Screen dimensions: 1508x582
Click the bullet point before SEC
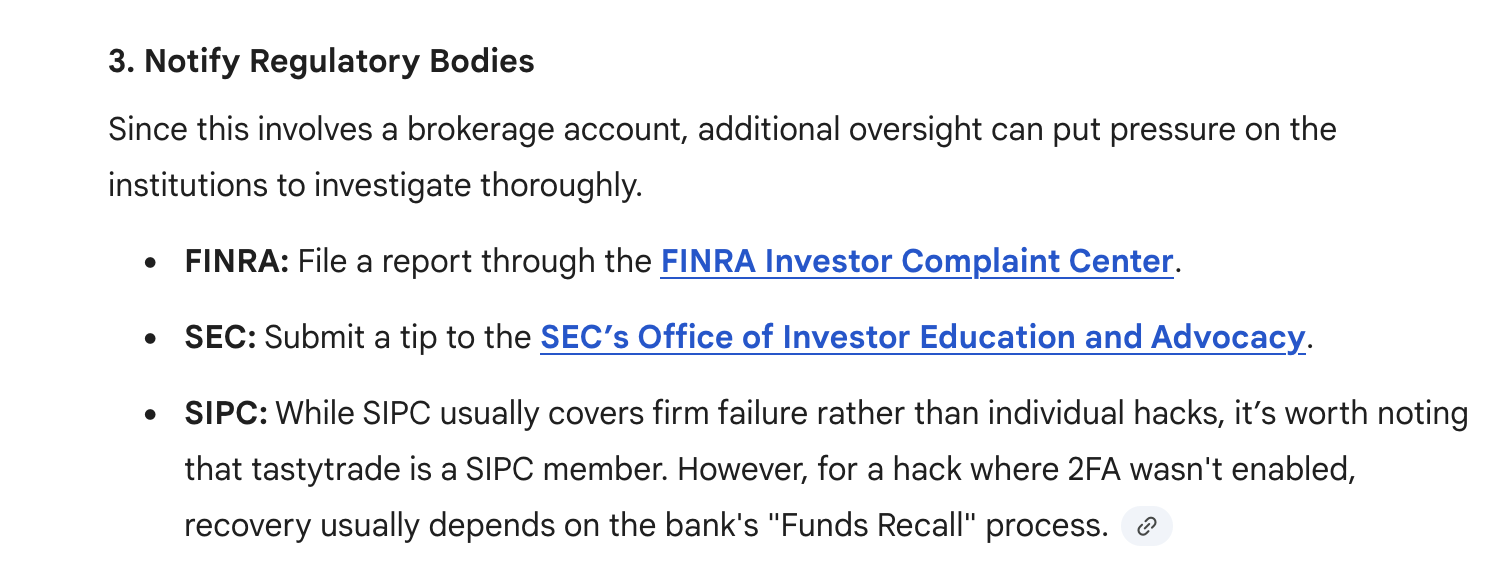151,340
